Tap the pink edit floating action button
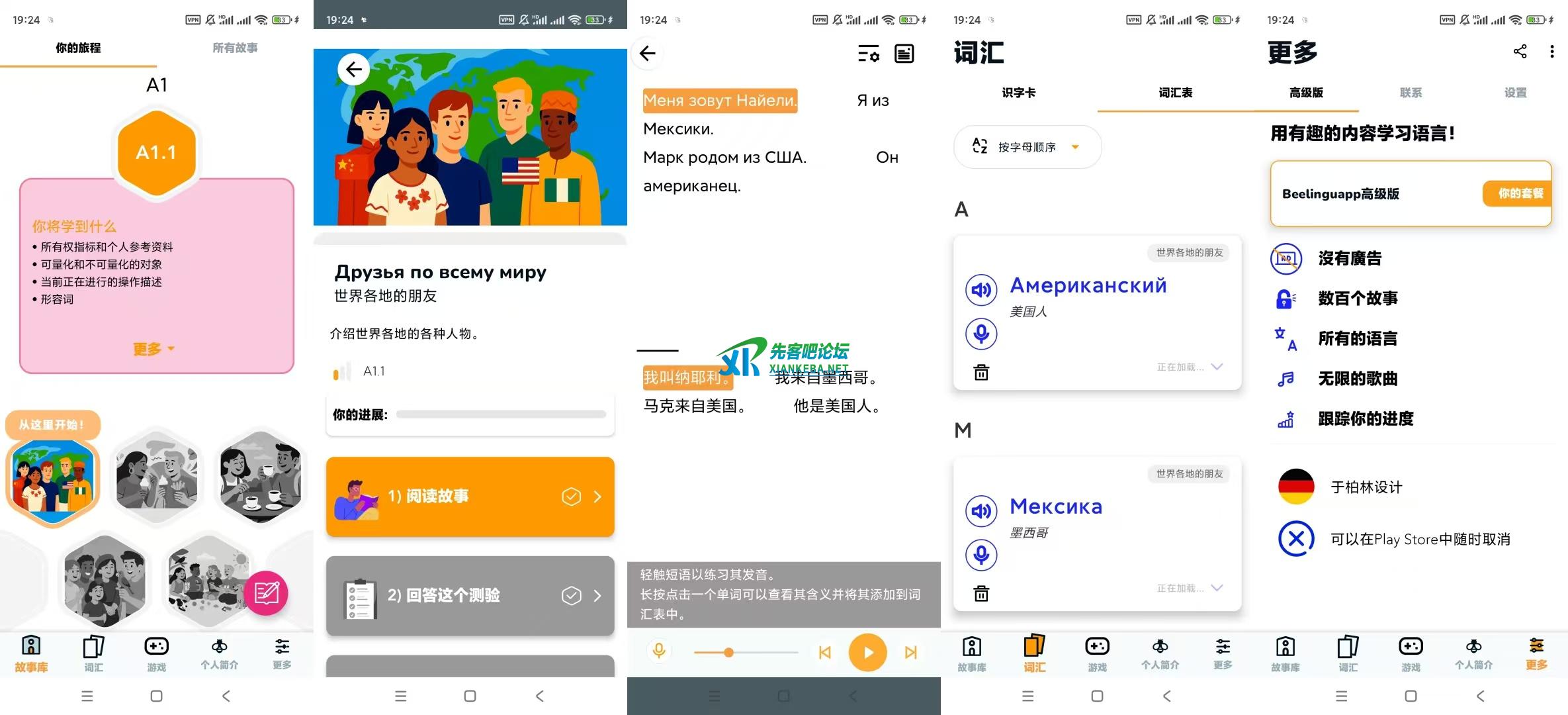Viewport: 1568px width, 715px height. [267, 593]
